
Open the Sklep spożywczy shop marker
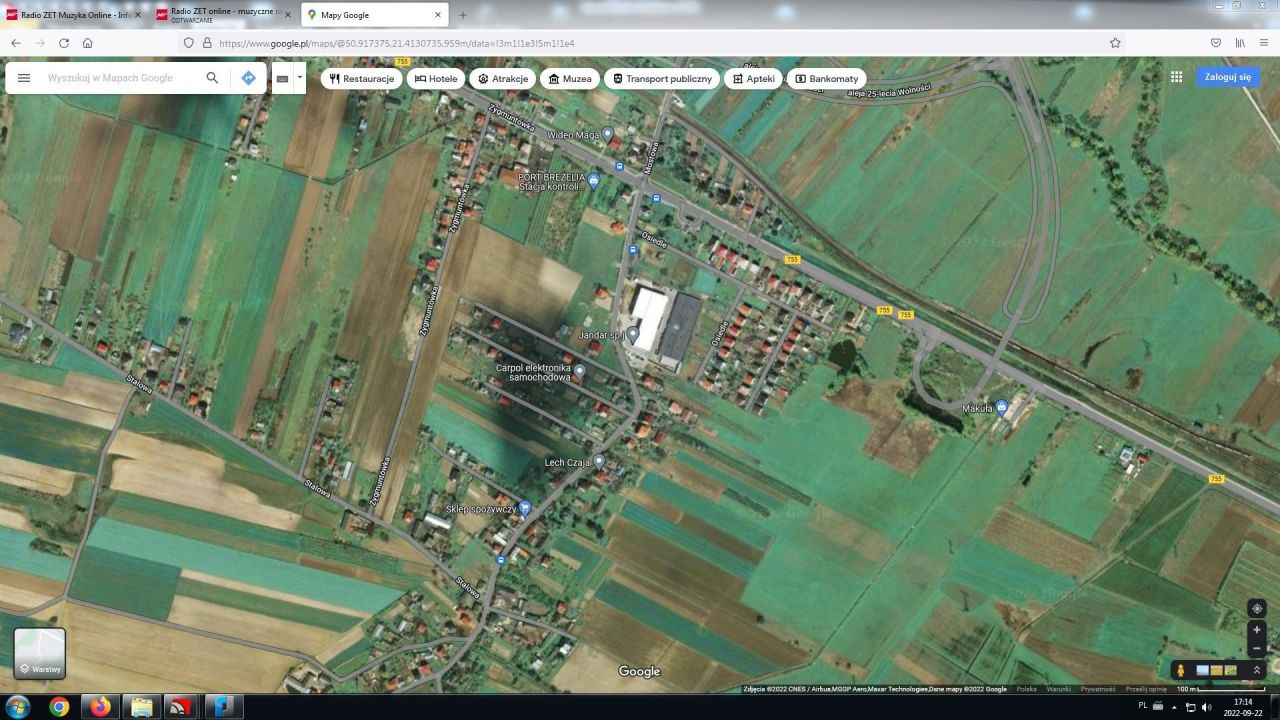(x=525, y=508)
